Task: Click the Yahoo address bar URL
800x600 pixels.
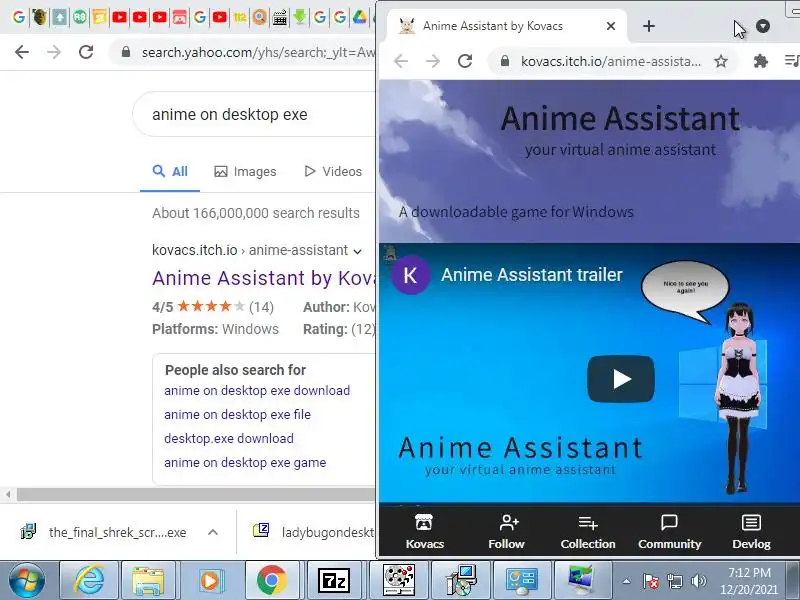Action: click(258, 52)
